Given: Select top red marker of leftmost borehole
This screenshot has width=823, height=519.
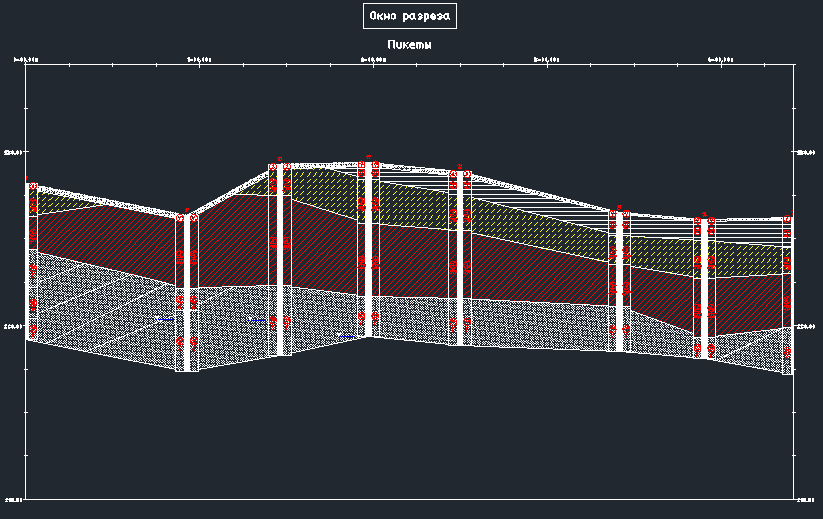Looking at the screenshot, I should (x=32, y=187).
